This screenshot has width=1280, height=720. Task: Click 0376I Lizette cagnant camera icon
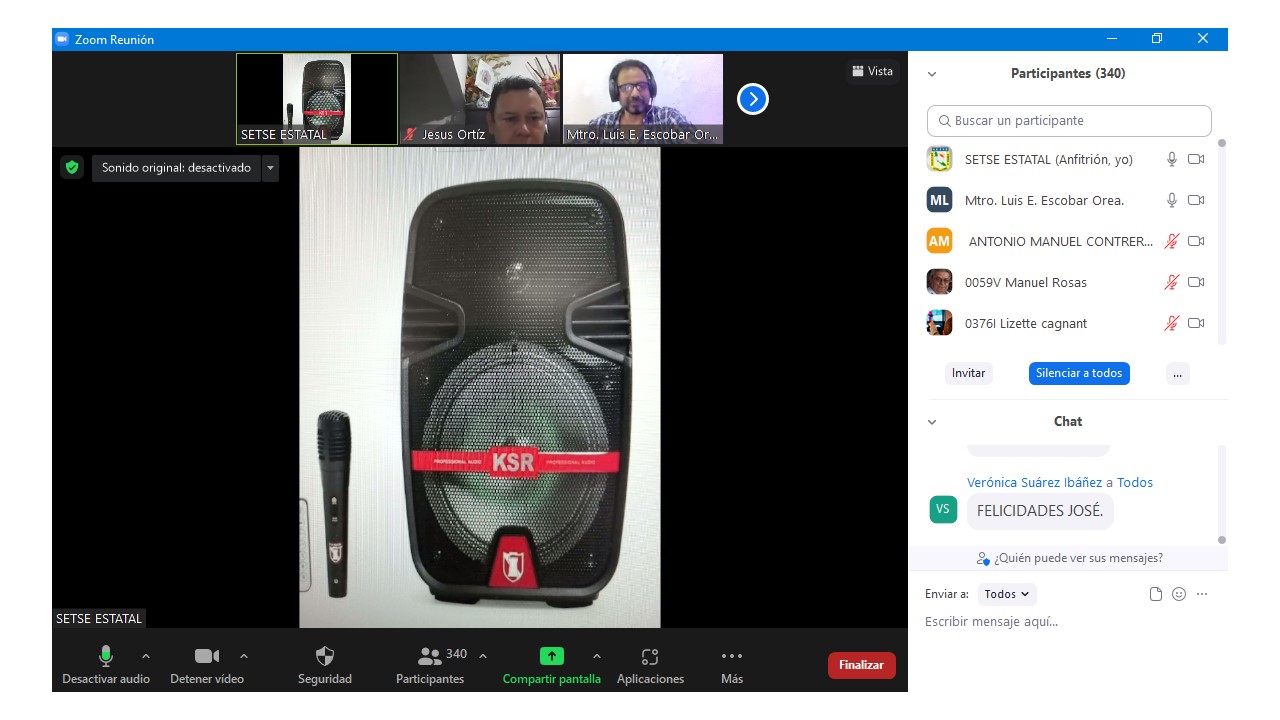coord(1196,323)
